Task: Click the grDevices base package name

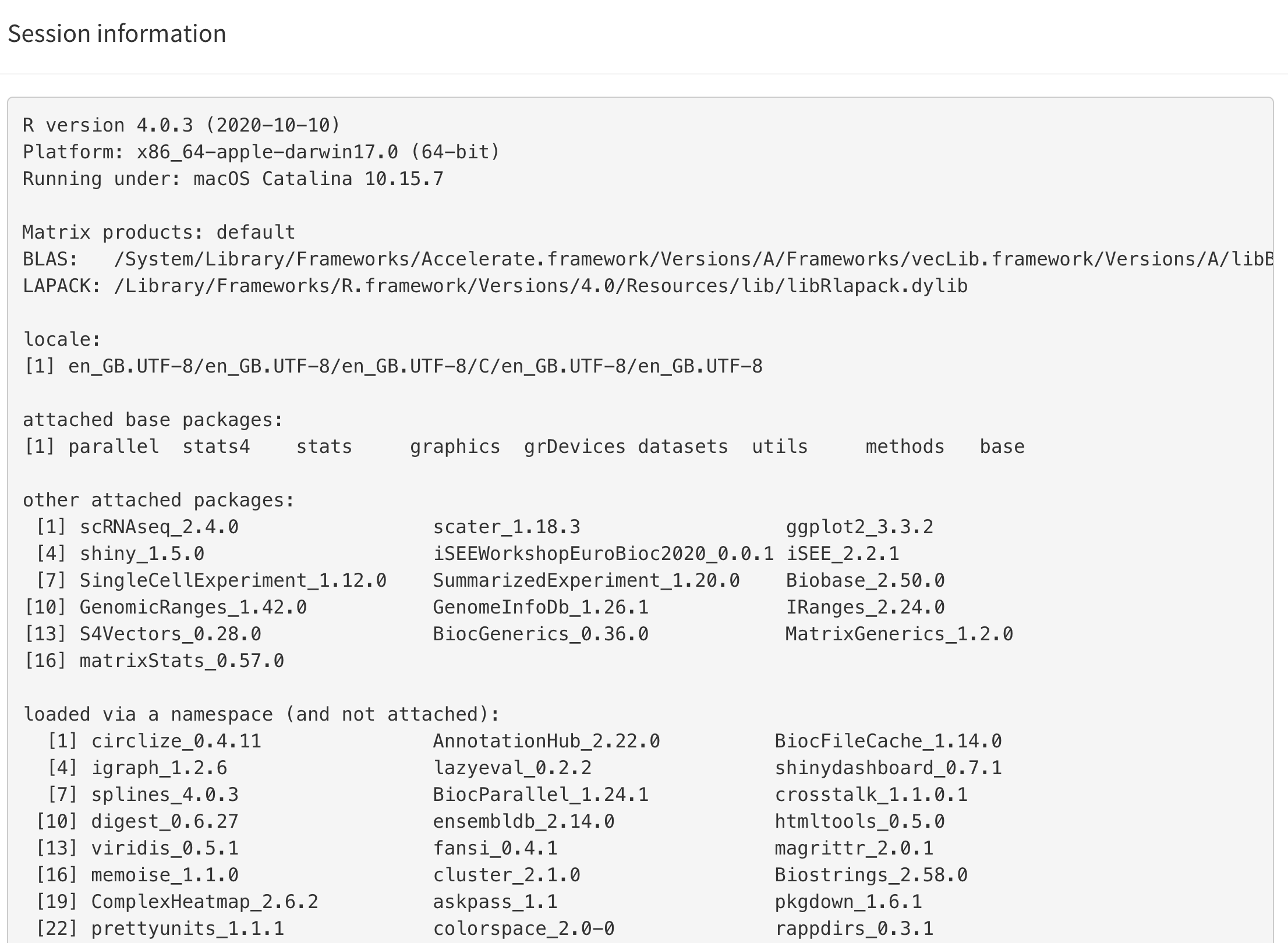Action: click(x=575, y=446)
